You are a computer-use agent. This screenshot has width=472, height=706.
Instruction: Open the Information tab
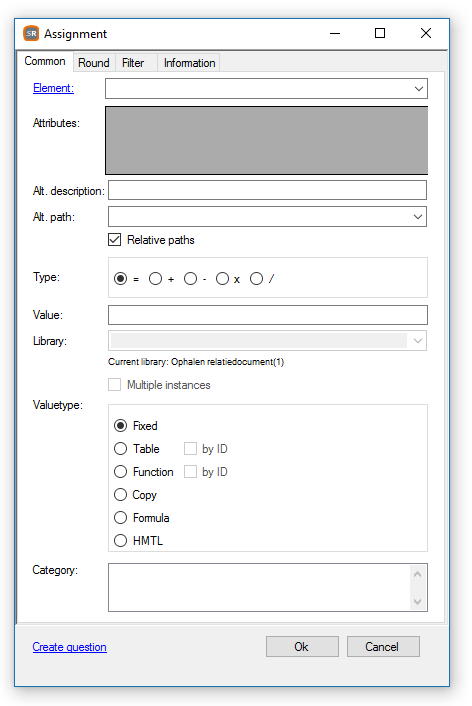[x=189, y=63]
